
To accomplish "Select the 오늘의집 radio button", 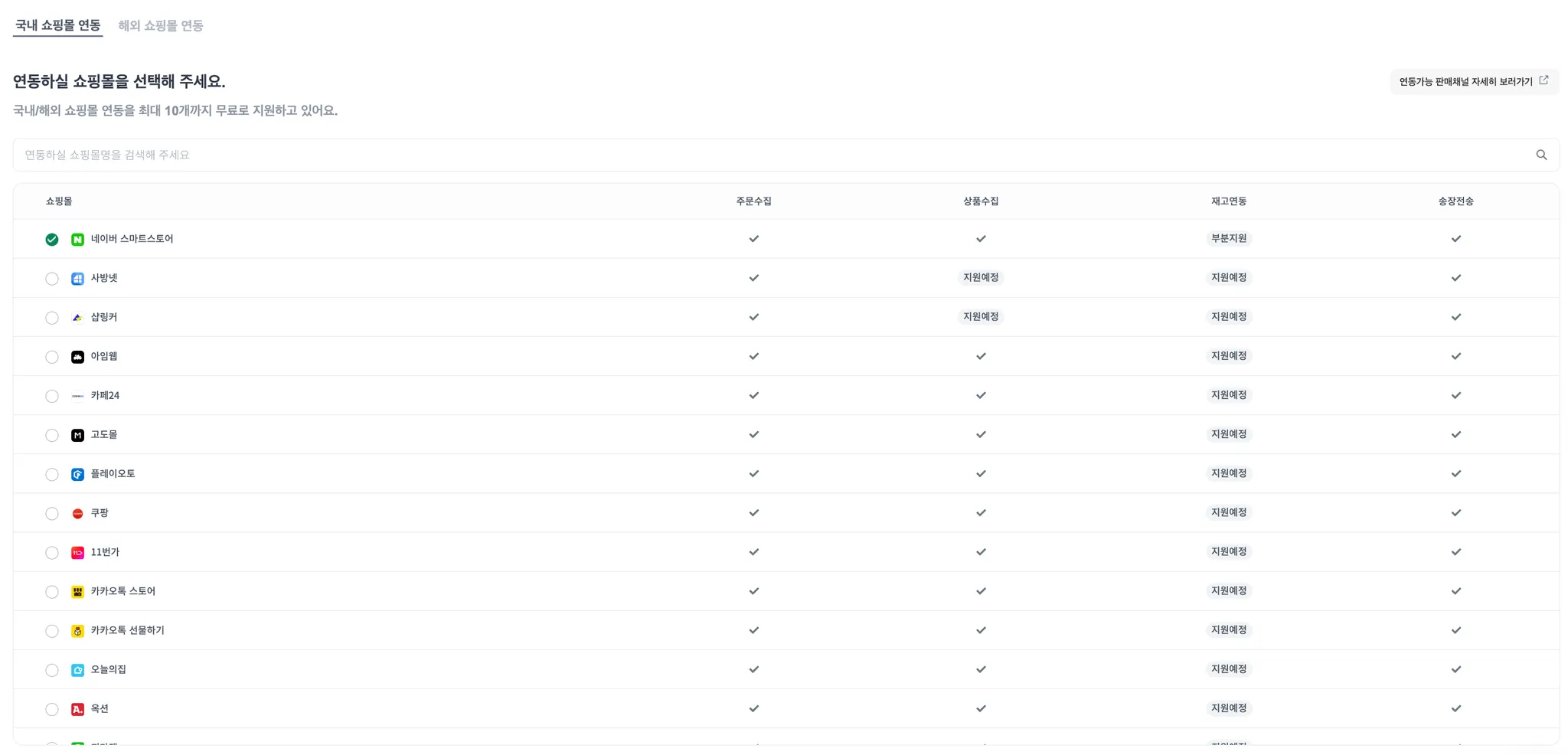I will click(52, 670).
